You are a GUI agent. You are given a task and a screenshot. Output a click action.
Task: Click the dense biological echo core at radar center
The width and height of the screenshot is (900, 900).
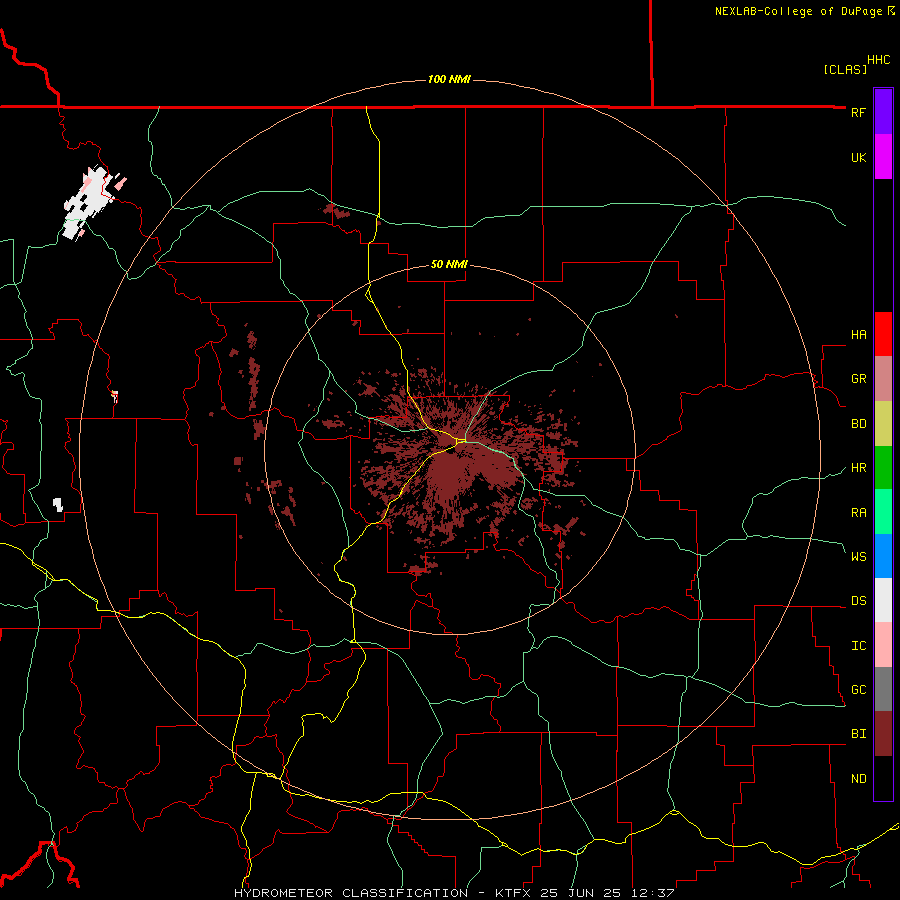pos(452,474)
